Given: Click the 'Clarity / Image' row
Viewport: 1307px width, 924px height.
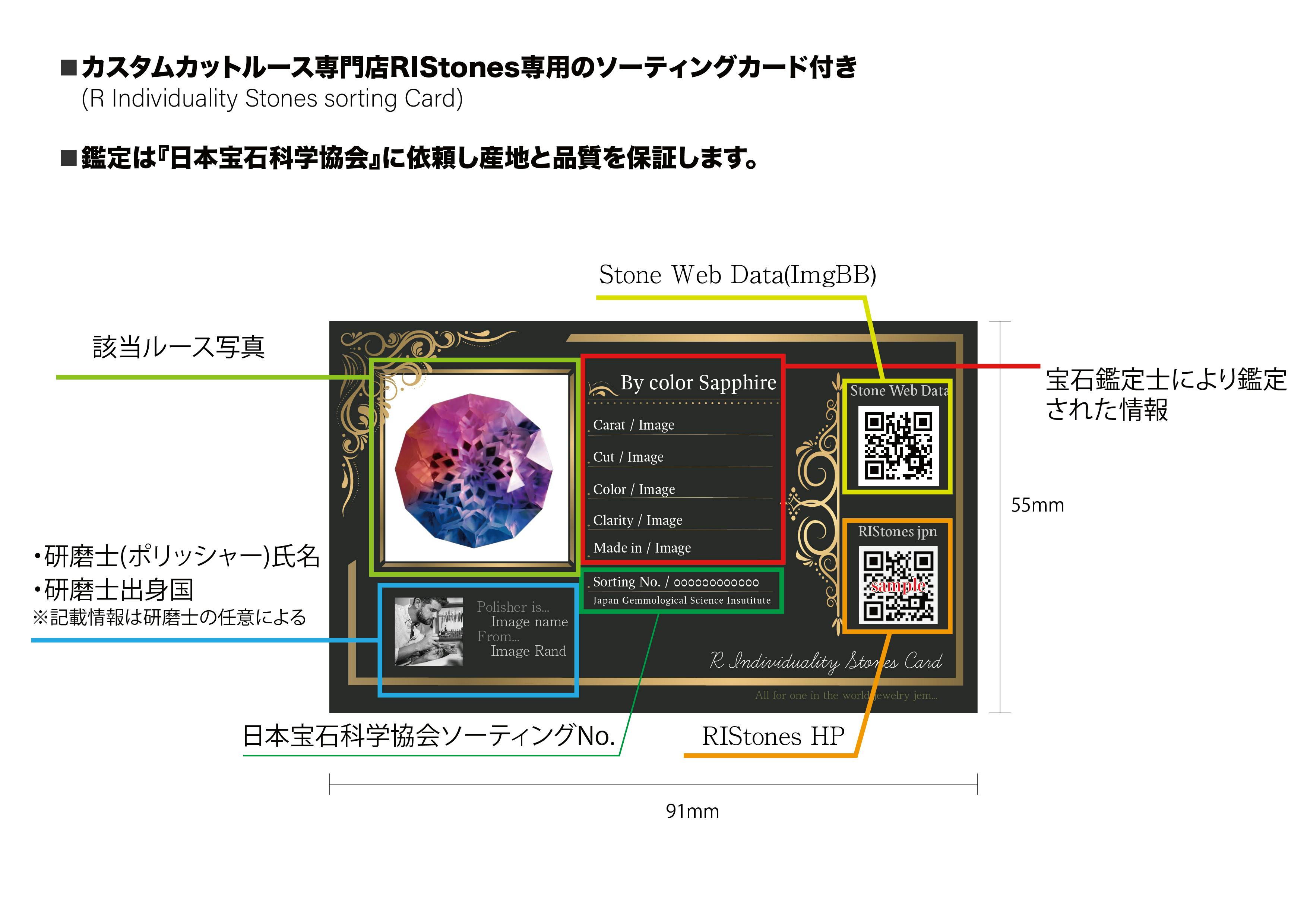Looking at the screenshot, I should (x=637, y=520).
